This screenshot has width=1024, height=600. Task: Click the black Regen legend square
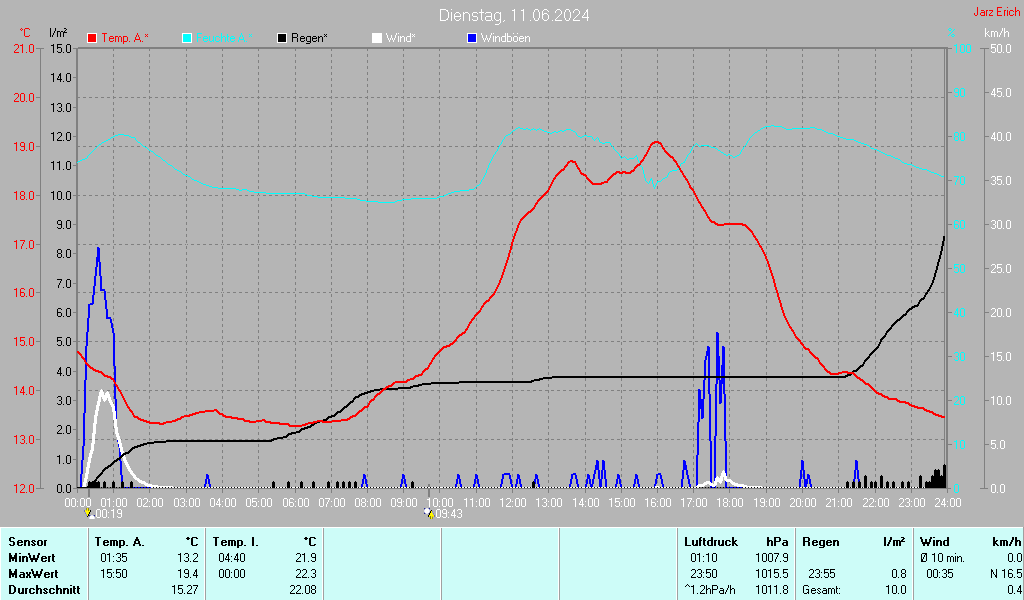coord(283,38)
